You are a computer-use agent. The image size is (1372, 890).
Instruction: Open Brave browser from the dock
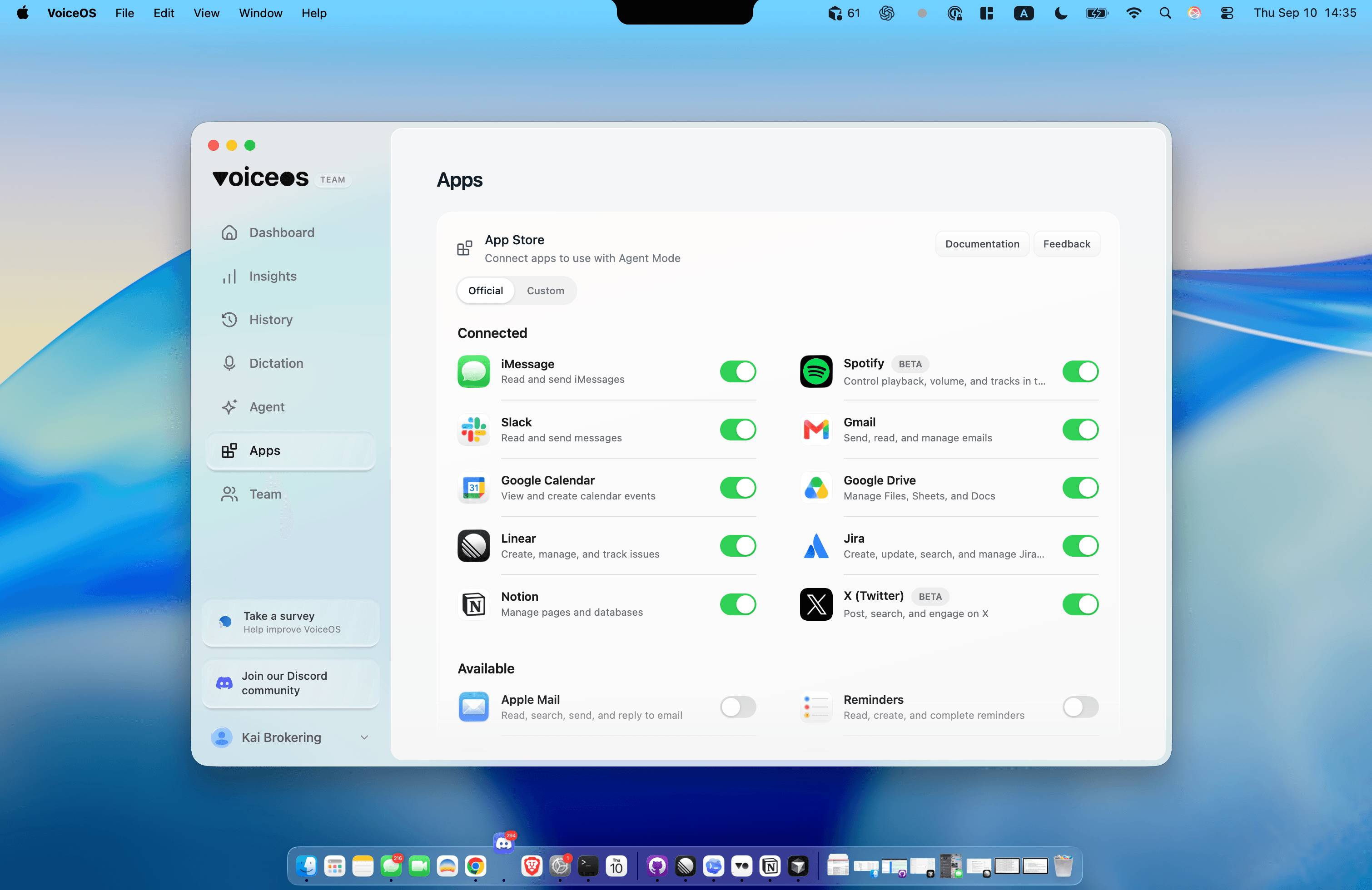[532, 866]
